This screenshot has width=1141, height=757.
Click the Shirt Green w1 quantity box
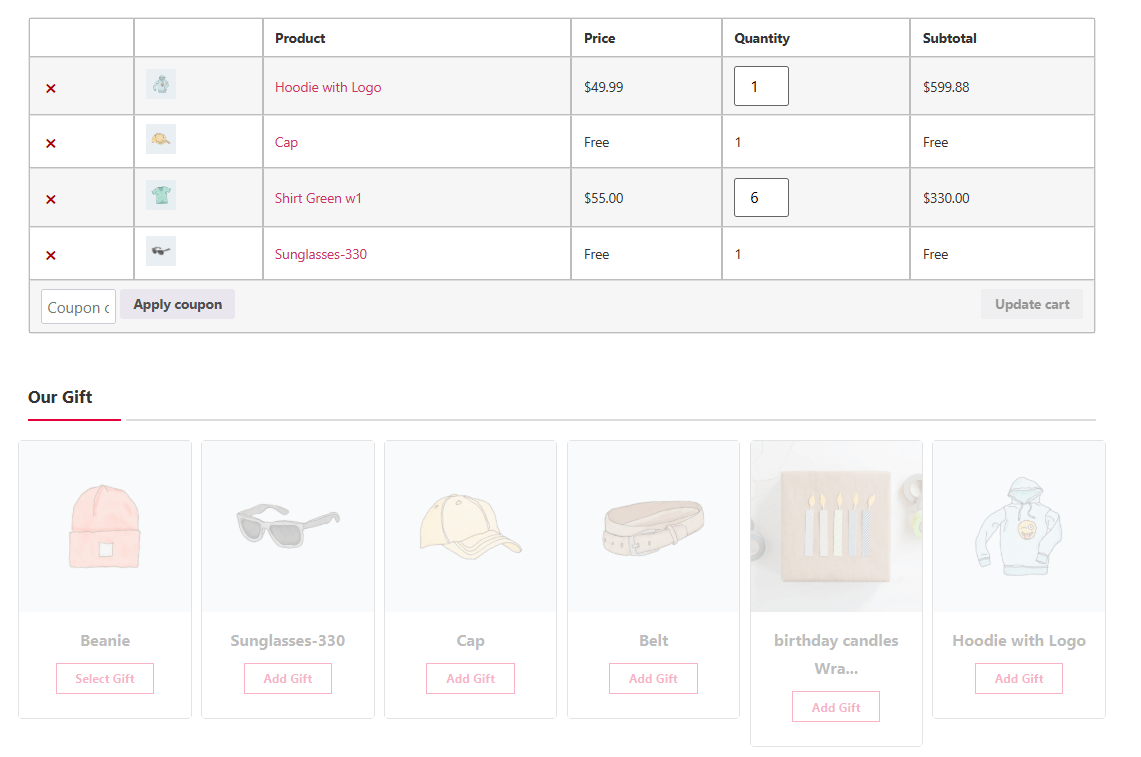click(761, 198)
